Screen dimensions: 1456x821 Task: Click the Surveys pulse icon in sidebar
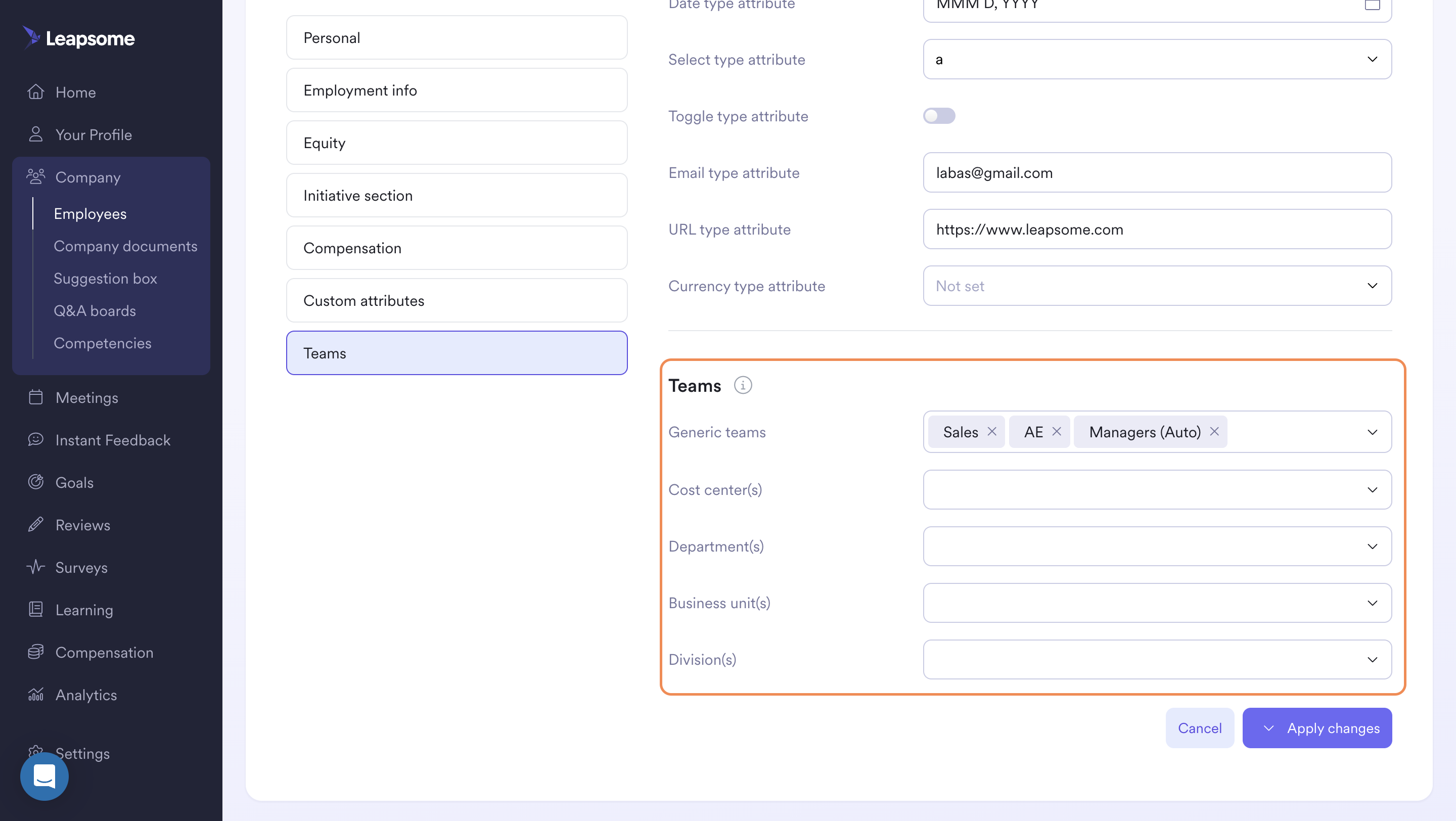pyautogui.click(x=35, y=567)
